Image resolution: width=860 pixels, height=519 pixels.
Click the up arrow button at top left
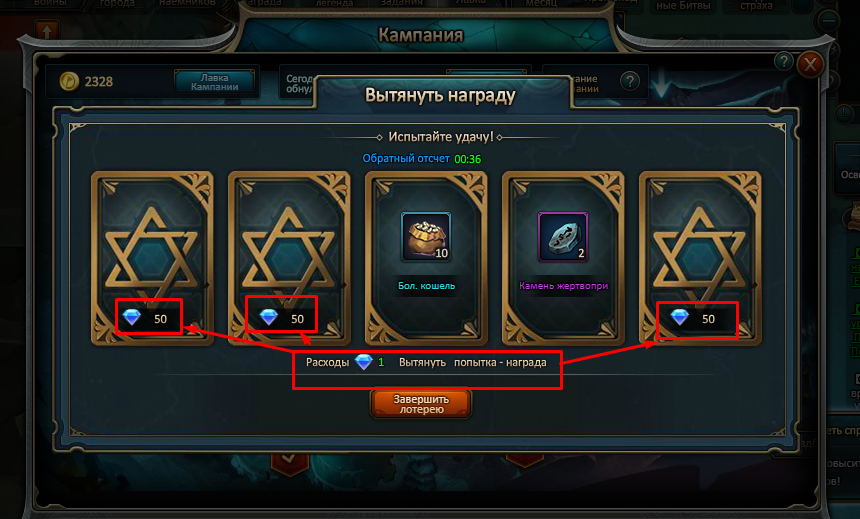point(47,31)
